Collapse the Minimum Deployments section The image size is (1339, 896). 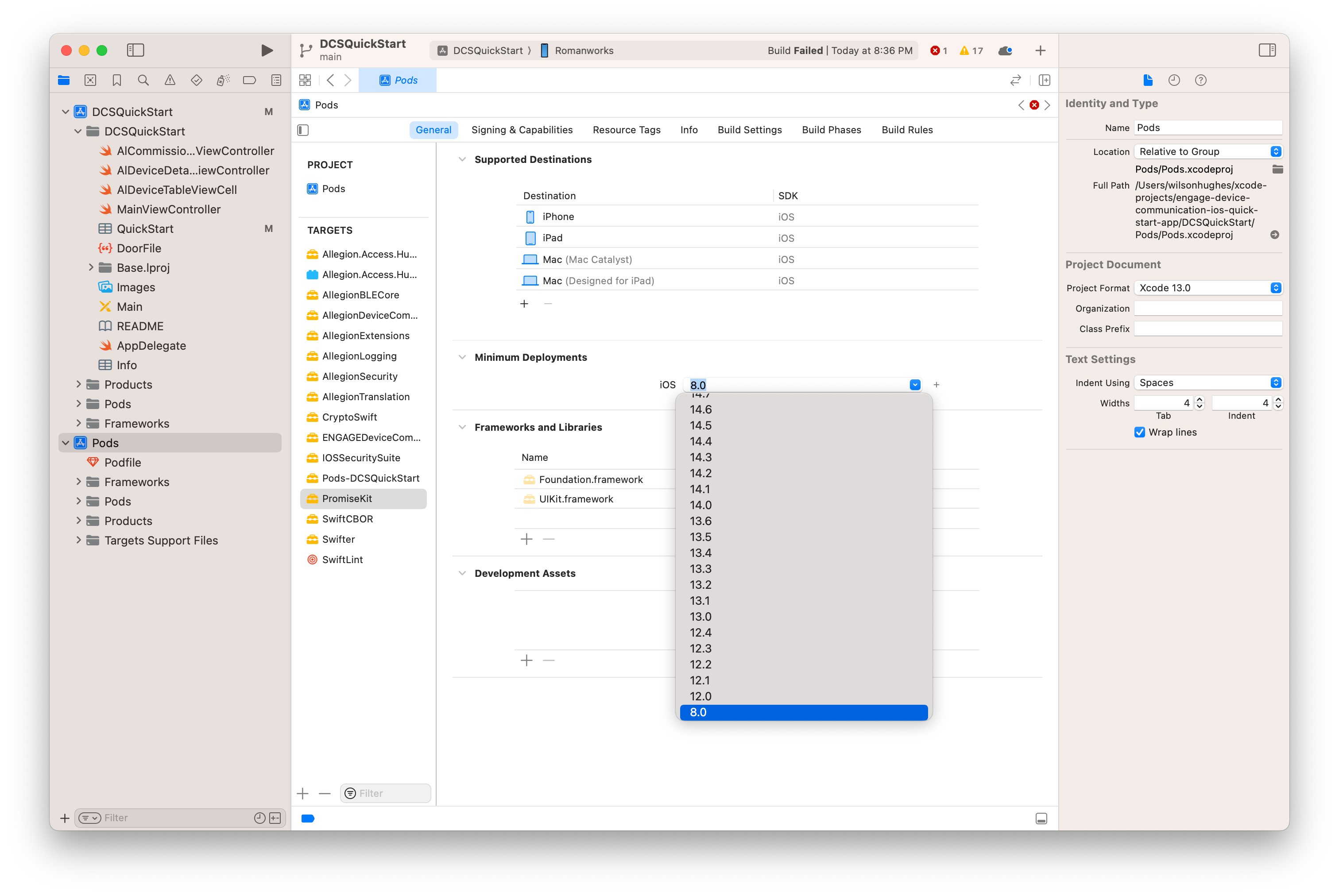tap(462, 357)
